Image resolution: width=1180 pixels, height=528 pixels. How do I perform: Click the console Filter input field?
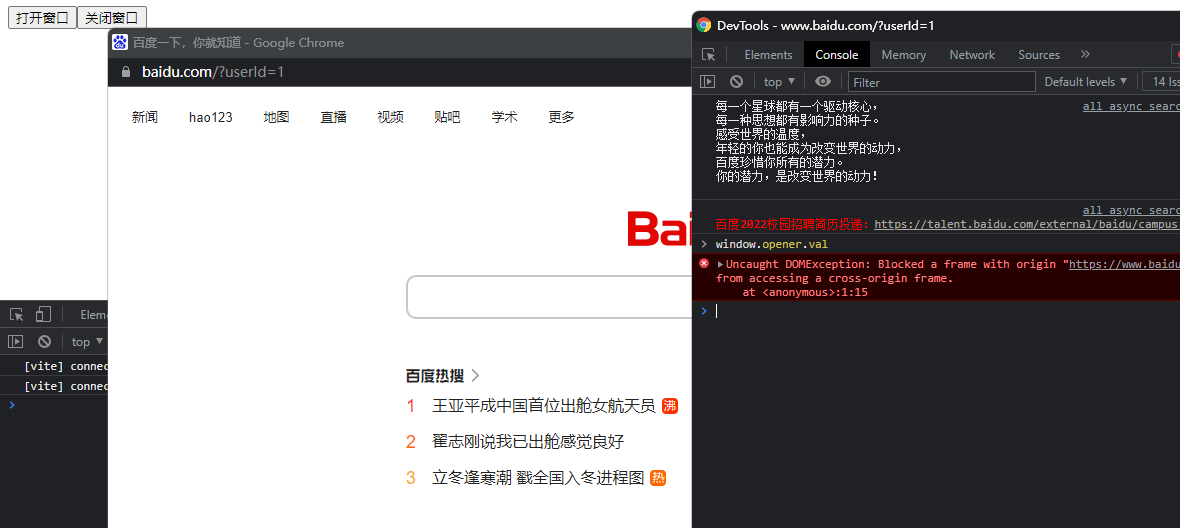pyautogui.click(x=941, y=82)
